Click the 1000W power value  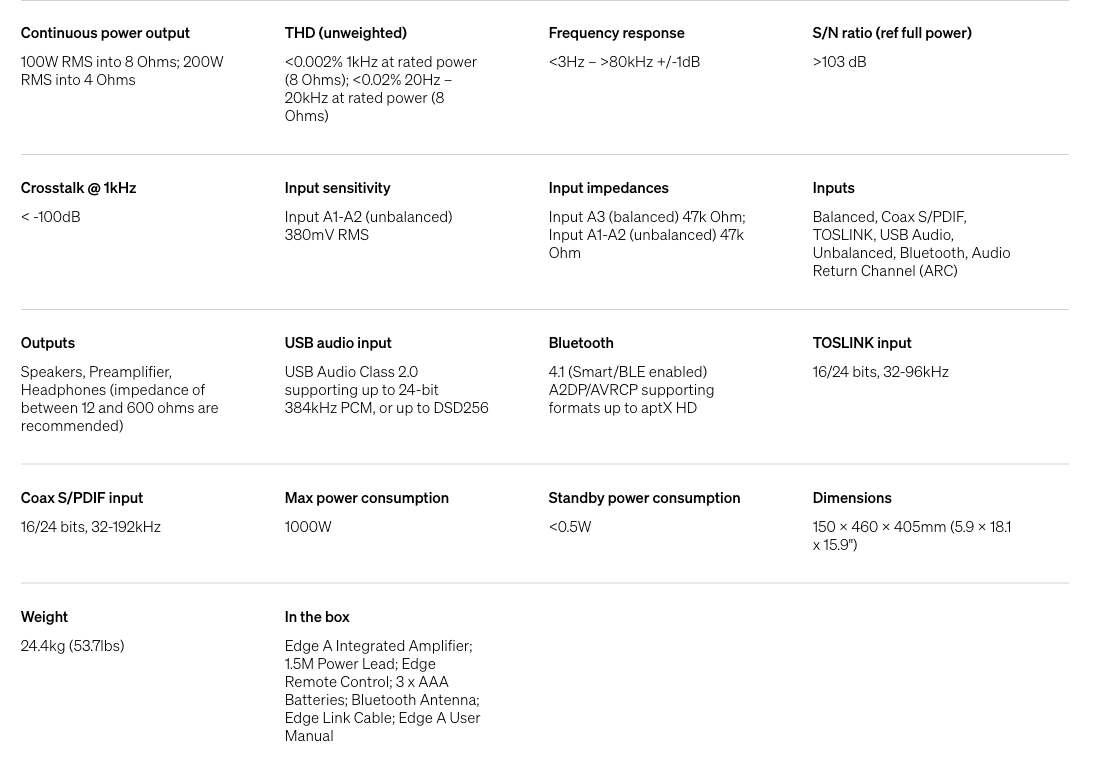click(308, 527)
